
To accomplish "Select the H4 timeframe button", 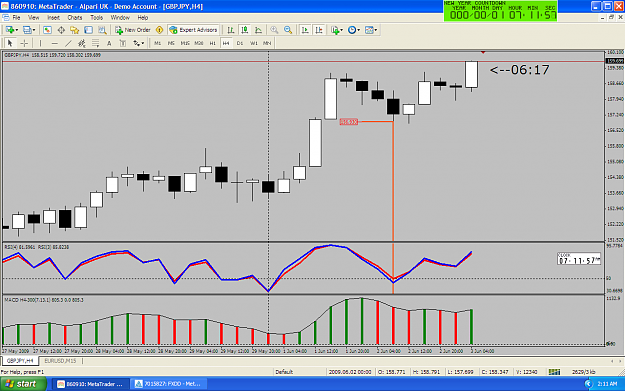I will (x=226, y=43).
